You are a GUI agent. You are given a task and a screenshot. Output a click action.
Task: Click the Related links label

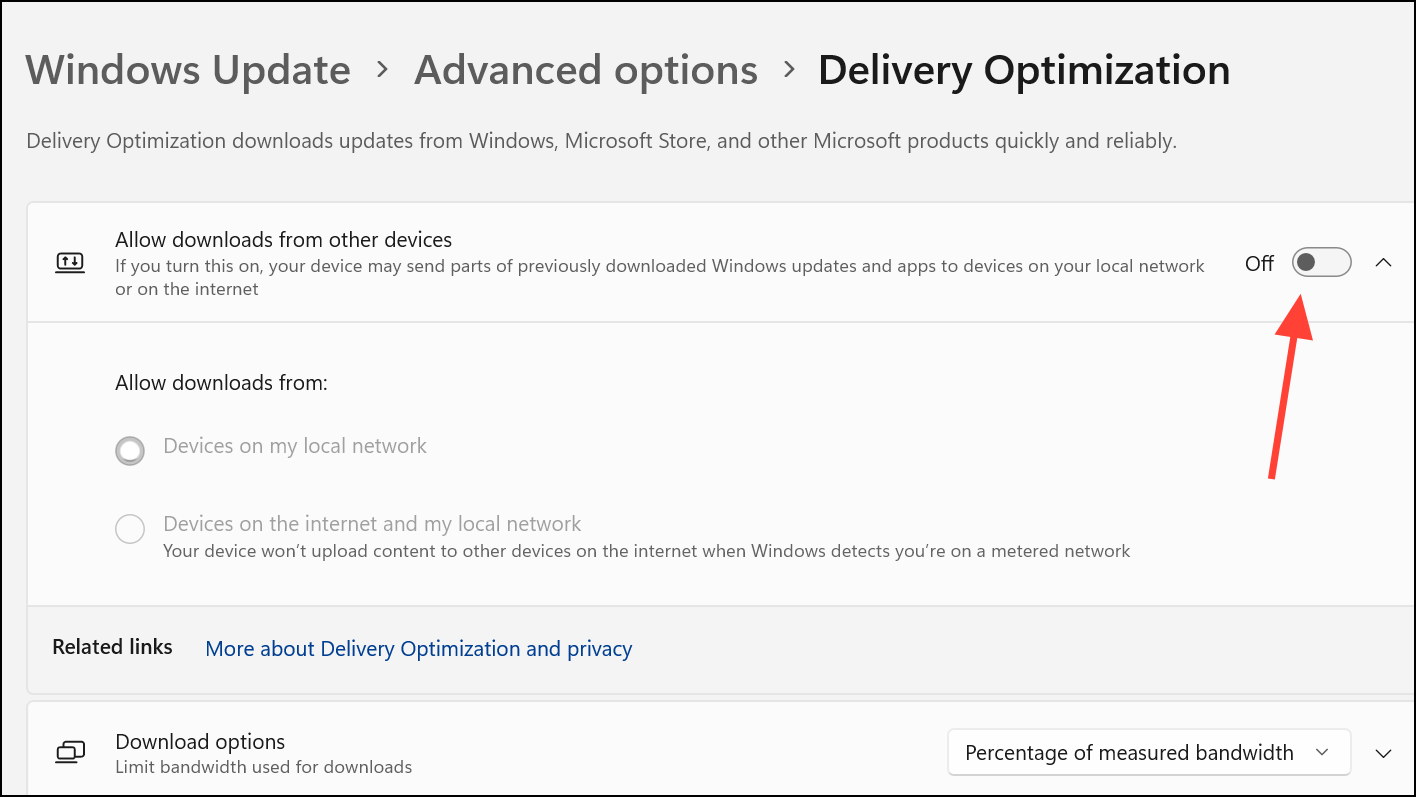pos(112,647)
